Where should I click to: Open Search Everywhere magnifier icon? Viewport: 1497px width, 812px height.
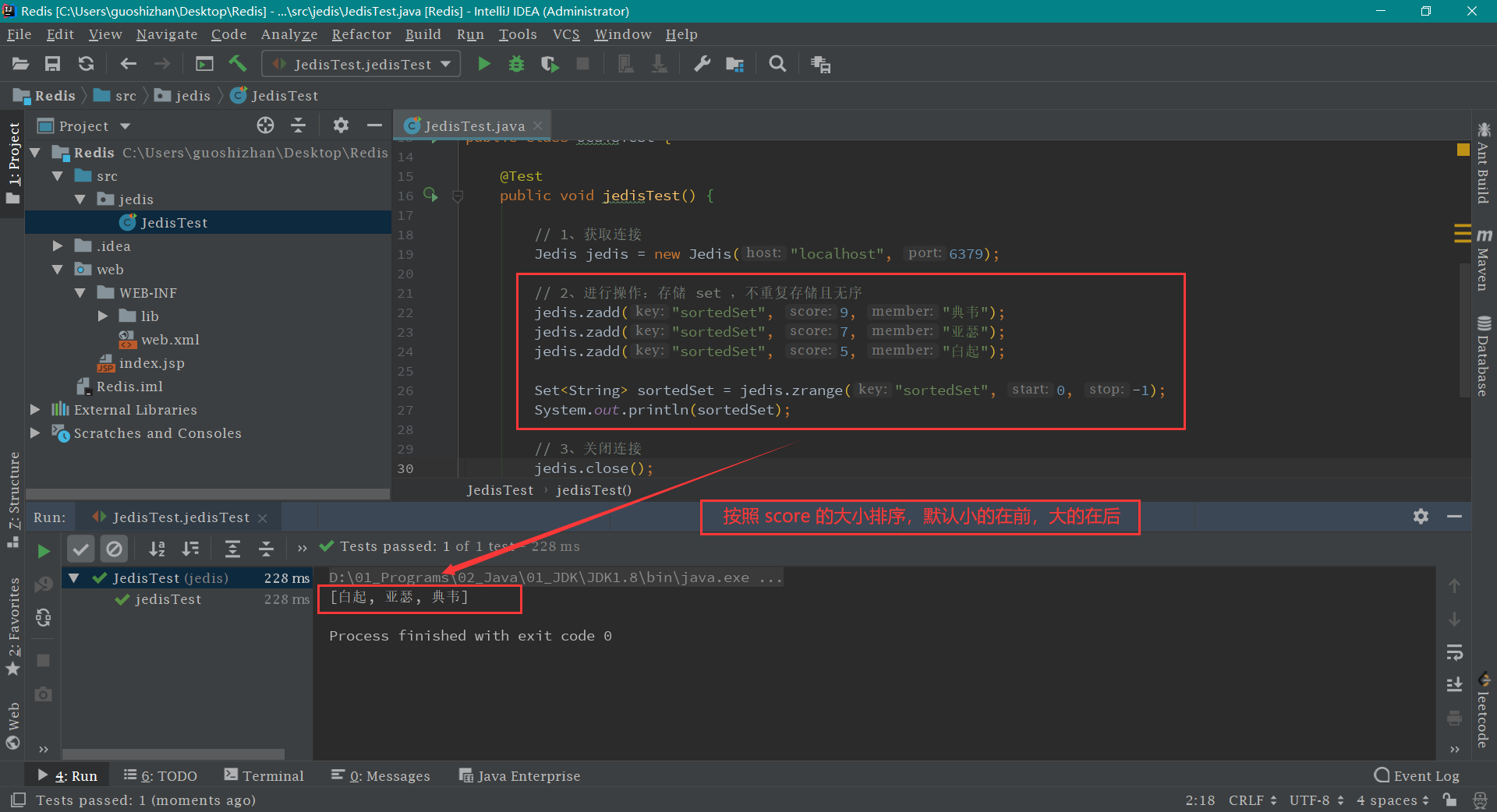tap(777, 64)
